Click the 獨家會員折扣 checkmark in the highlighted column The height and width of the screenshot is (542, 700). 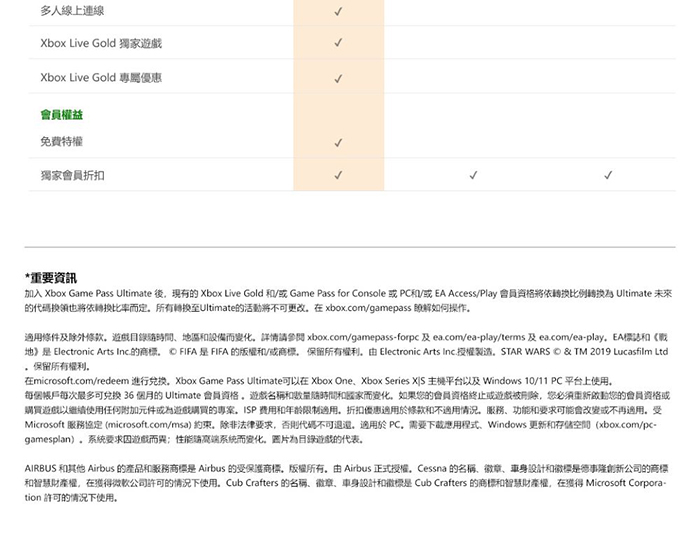coord(338,176)
